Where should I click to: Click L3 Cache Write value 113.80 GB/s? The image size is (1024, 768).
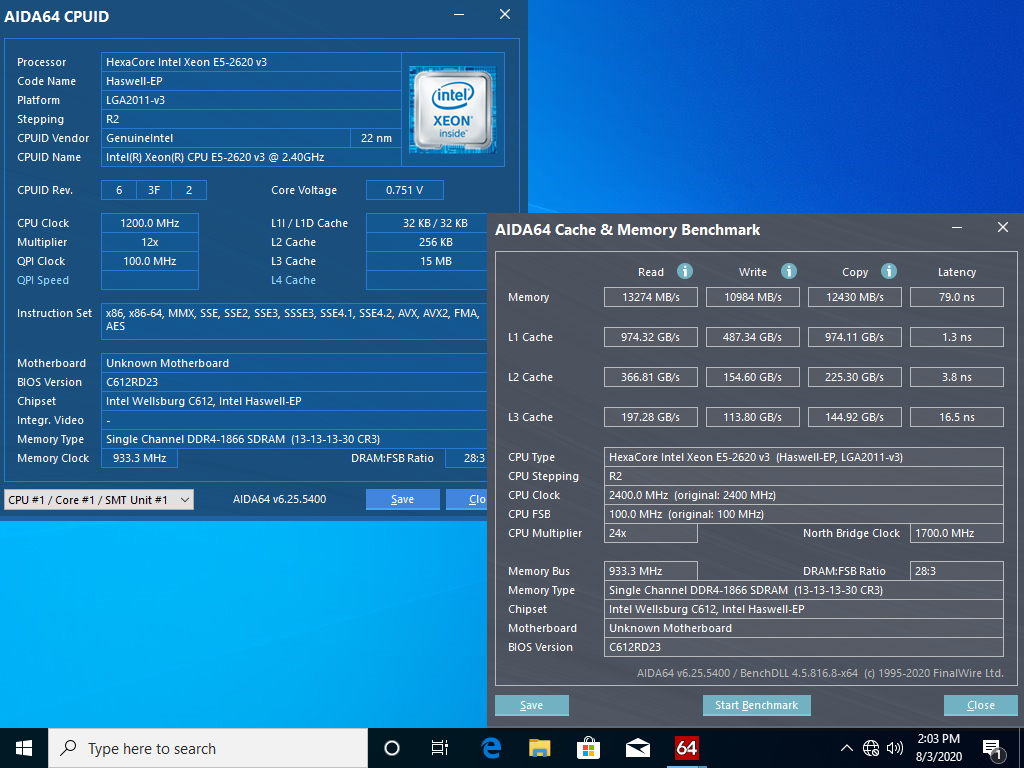(752, 417)
